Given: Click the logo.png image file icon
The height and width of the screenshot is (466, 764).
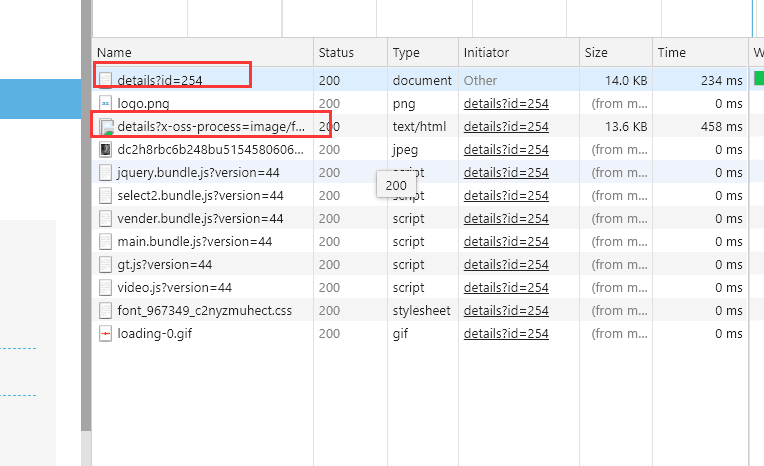Looking at the screenshot, I should tap(105, 103).
